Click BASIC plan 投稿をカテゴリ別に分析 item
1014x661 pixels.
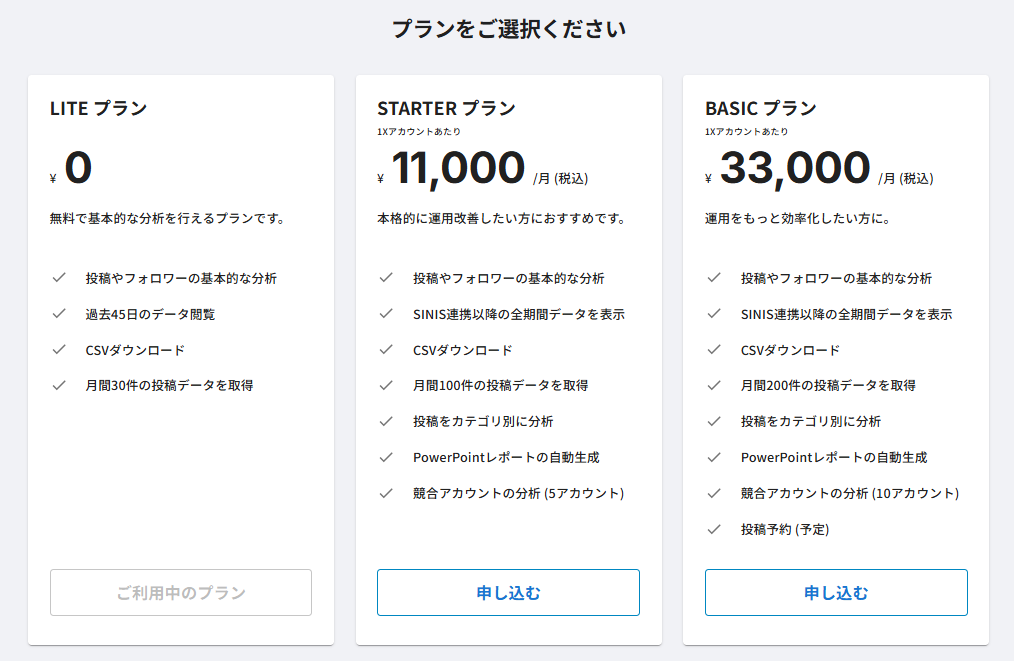point(810,422)
